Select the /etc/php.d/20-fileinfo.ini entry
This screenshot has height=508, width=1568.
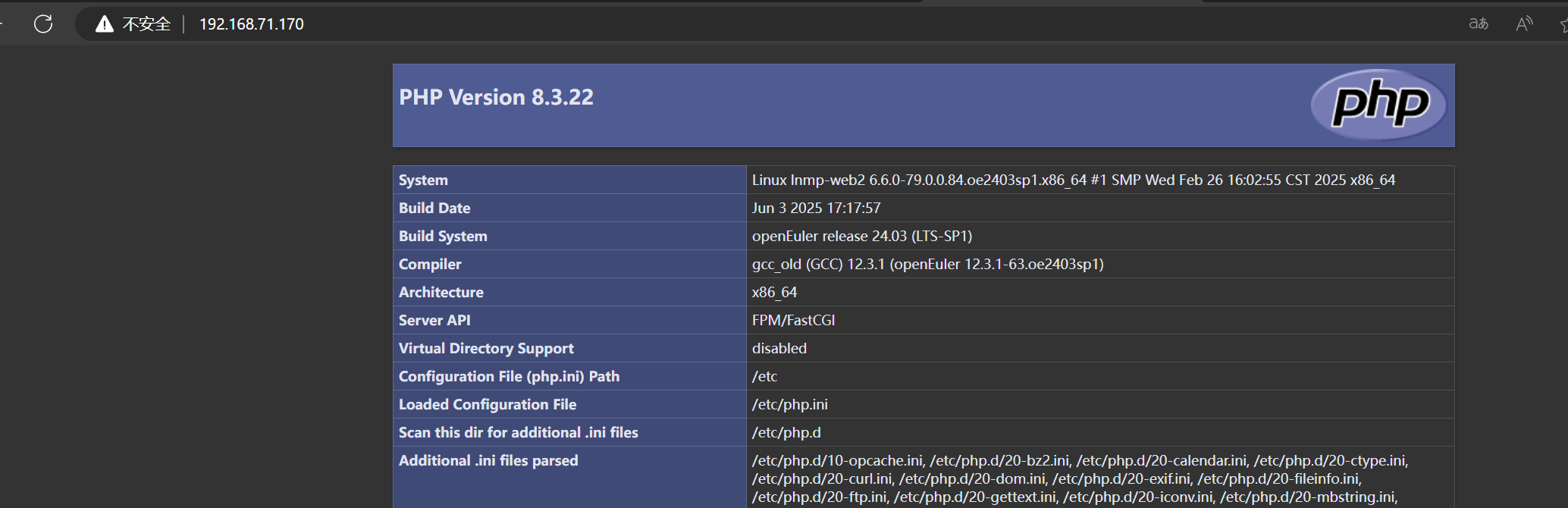tap(1279, 478)
